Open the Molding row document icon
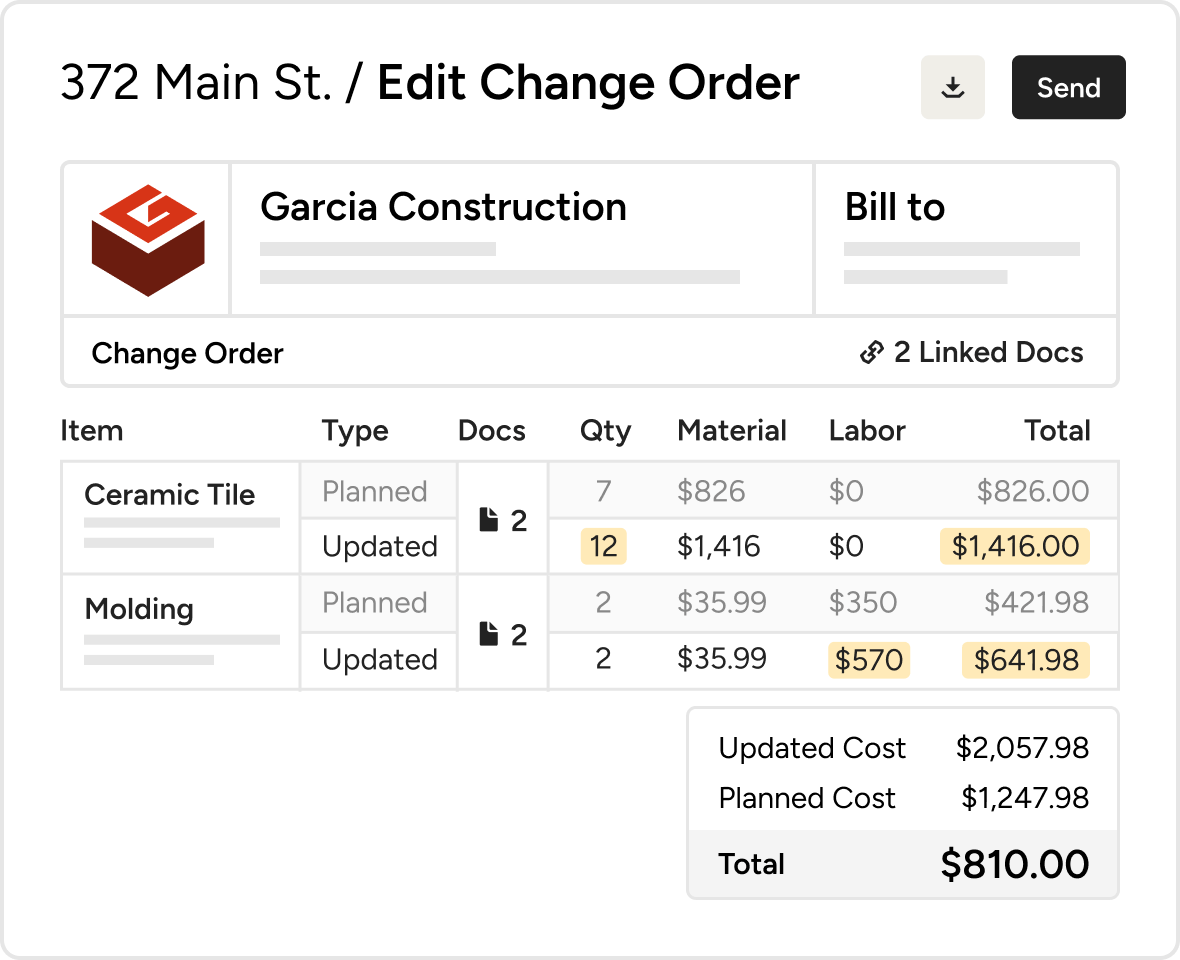Screen dimensions: 1180x960 click(x=489, y=634)
